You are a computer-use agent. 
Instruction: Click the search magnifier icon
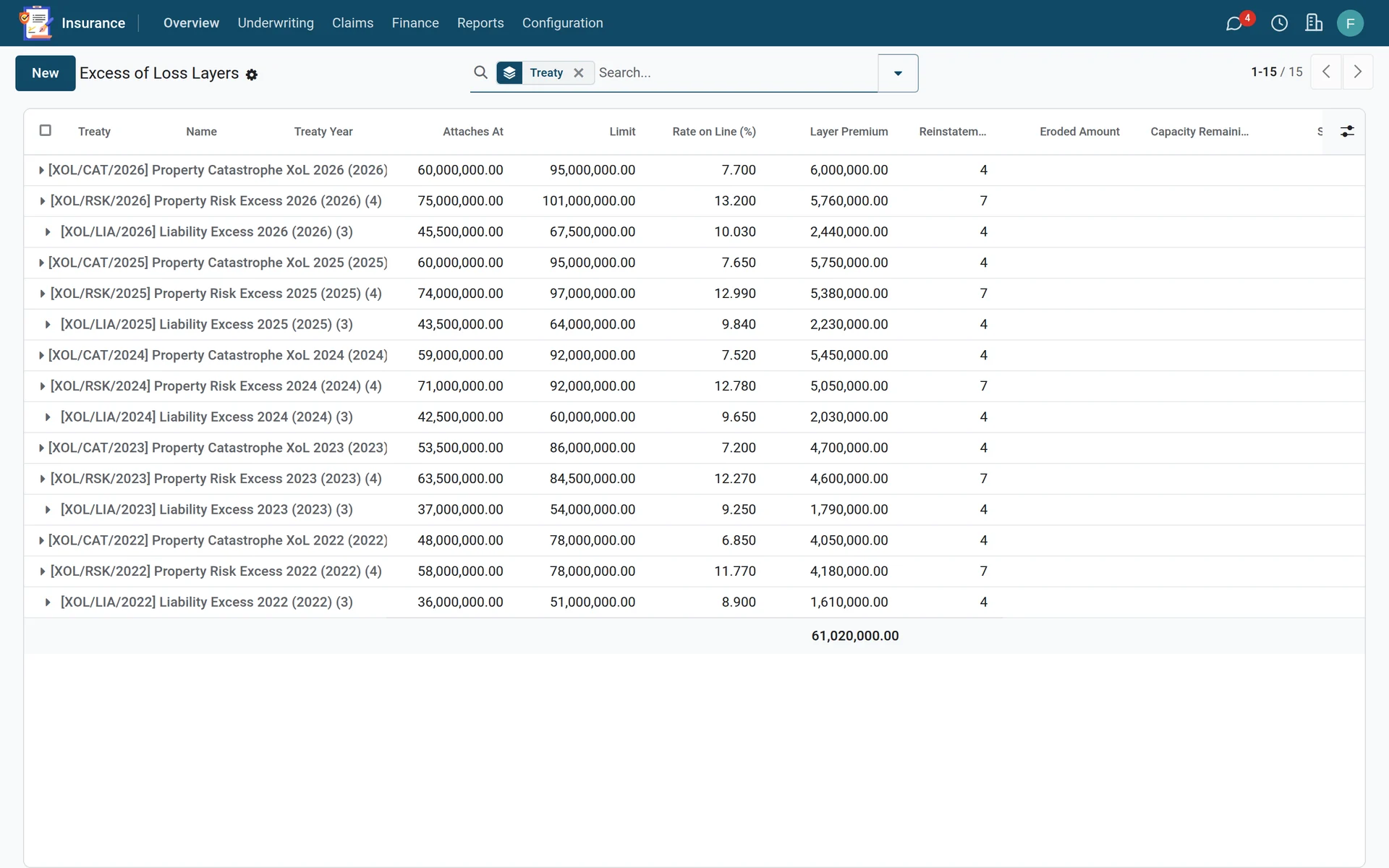[x=480, y=72]
